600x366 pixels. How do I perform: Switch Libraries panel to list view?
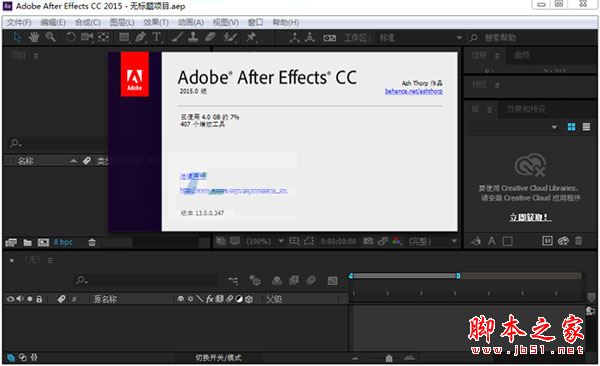tap(586, 127)
